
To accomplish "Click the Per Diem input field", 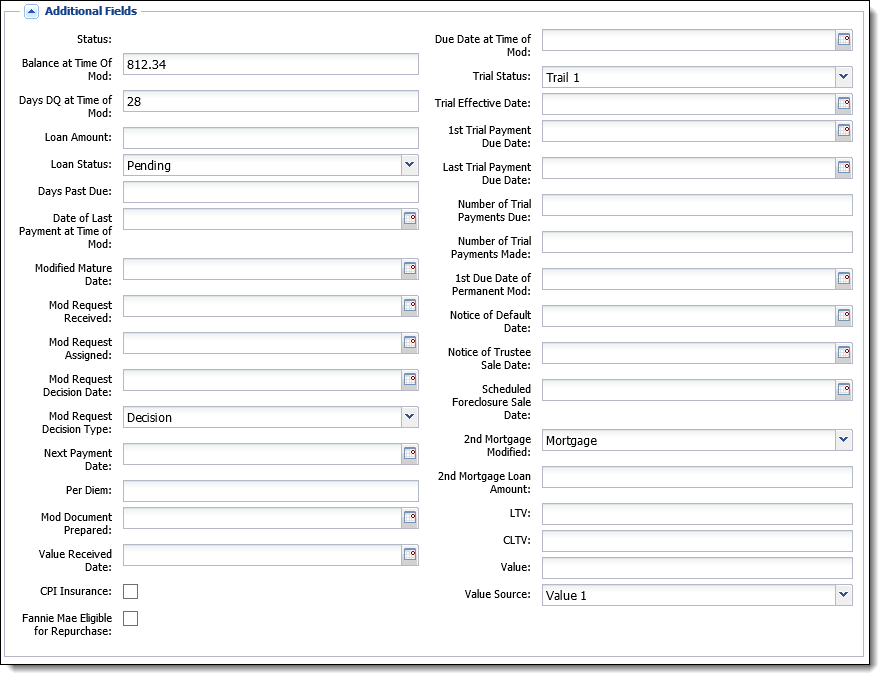I will [271, 491].
